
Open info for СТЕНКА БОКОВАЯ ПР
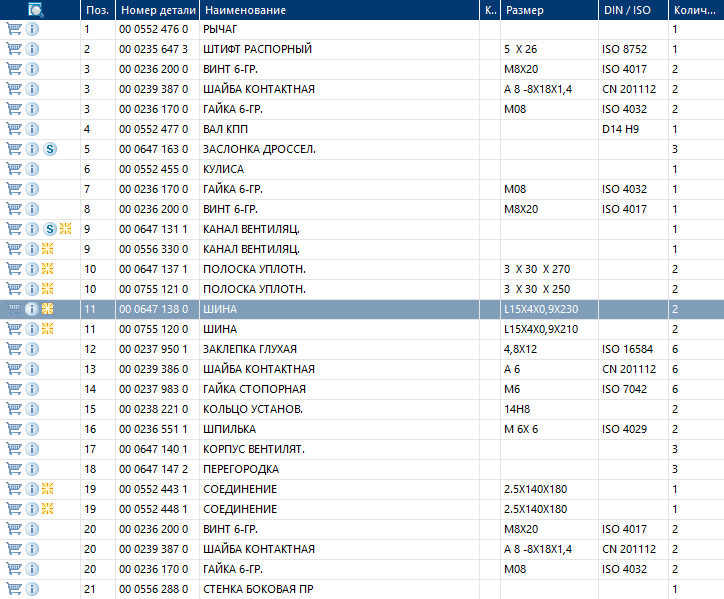point(32,589)
